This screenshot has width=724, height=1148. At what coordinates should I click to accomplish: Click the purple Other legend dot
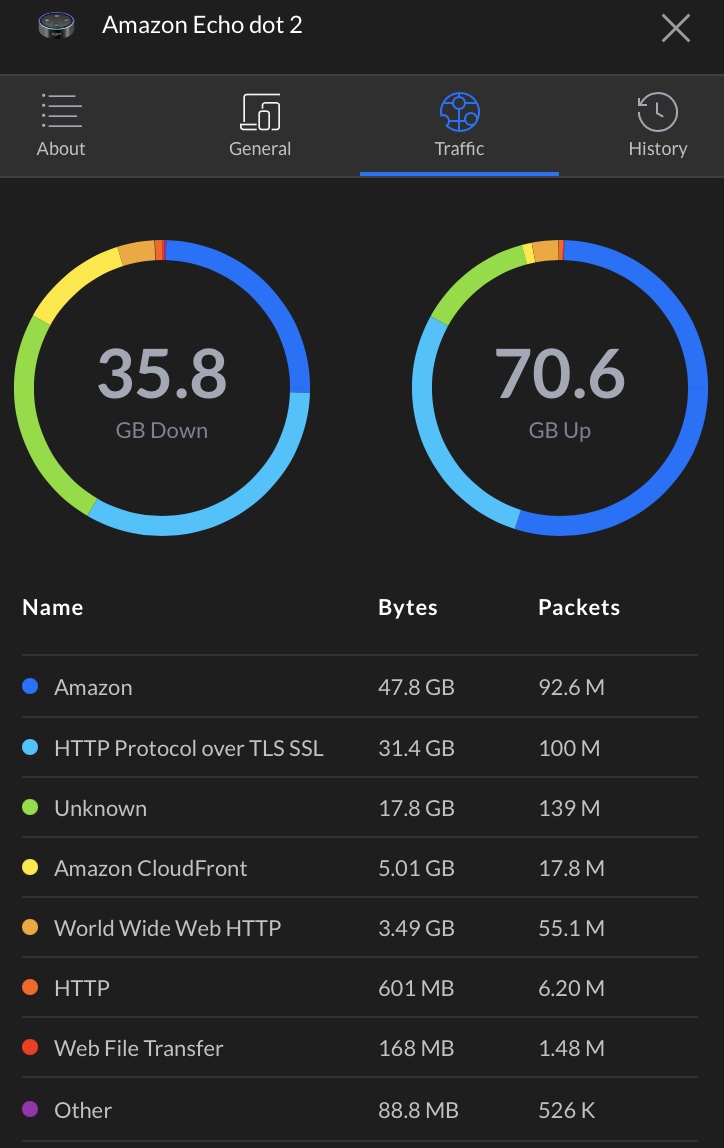click(x=30, y=1108)
